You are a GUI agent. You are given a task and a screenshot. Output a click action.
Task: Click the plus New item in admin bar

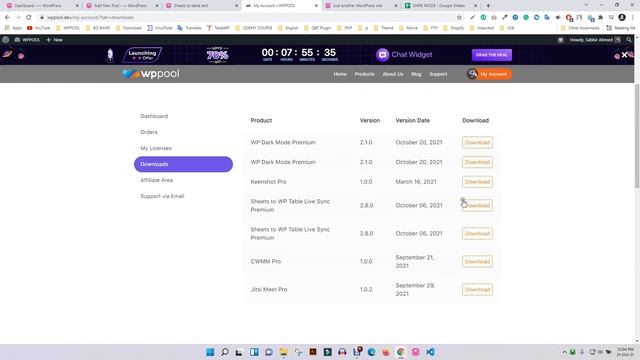(54, 40)
